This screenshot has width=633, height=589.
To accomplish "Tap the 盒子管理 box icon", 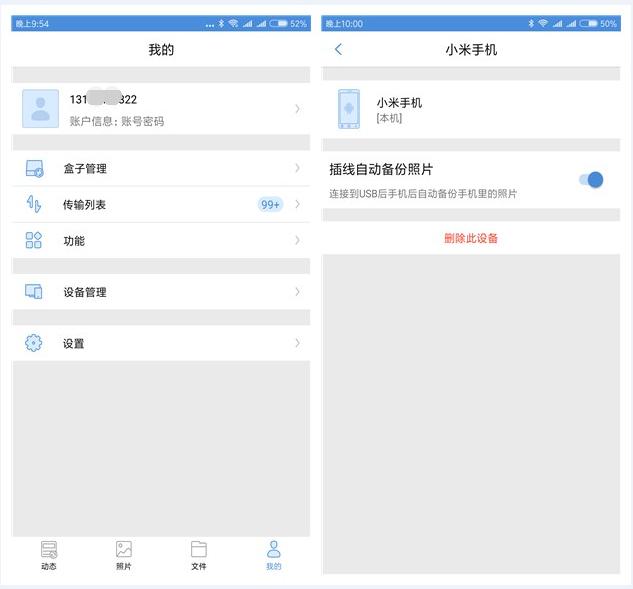I will click(34, 168).
